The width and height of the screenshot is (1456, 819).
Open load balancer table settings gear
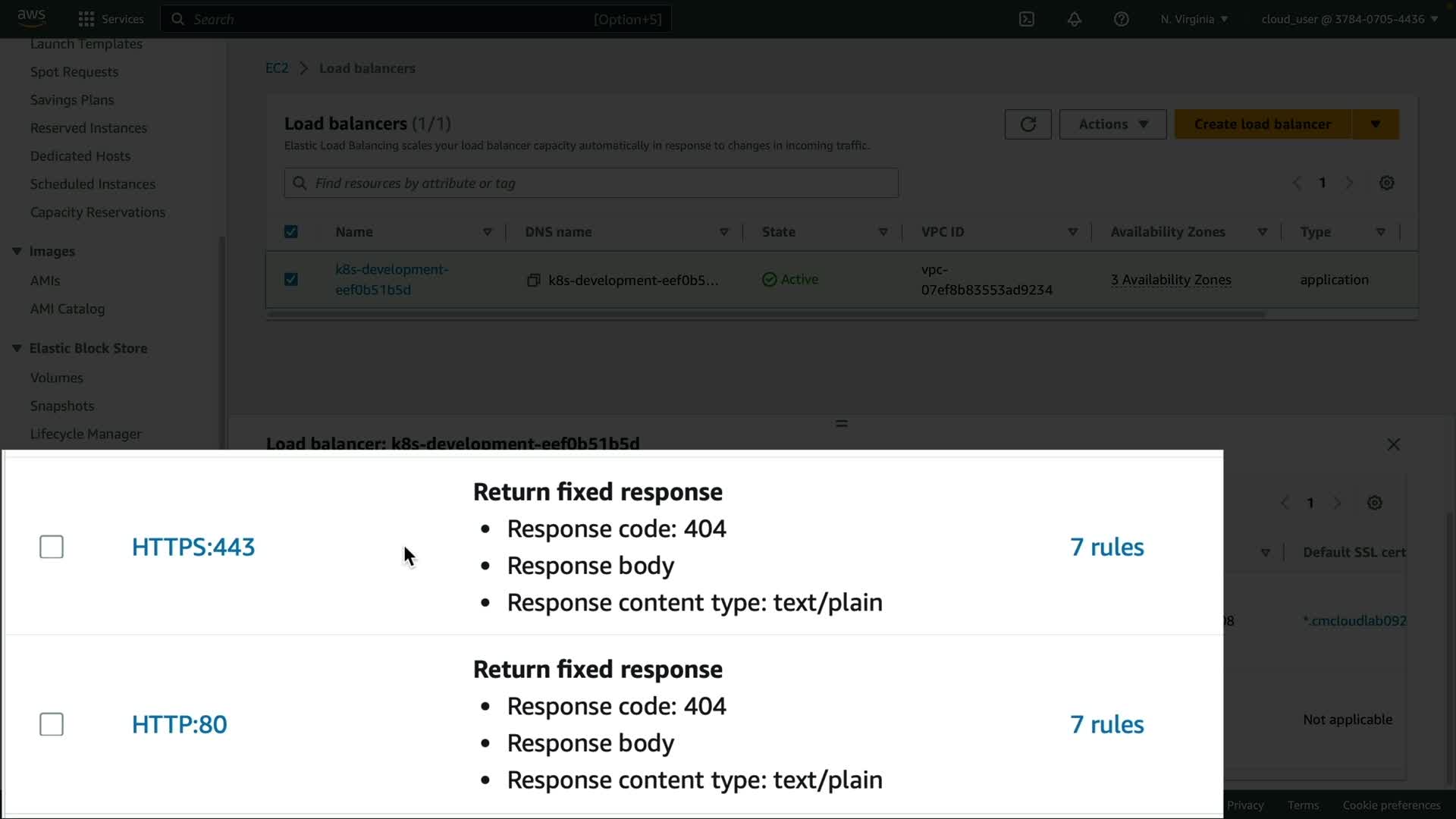[x=1386, y=183]
